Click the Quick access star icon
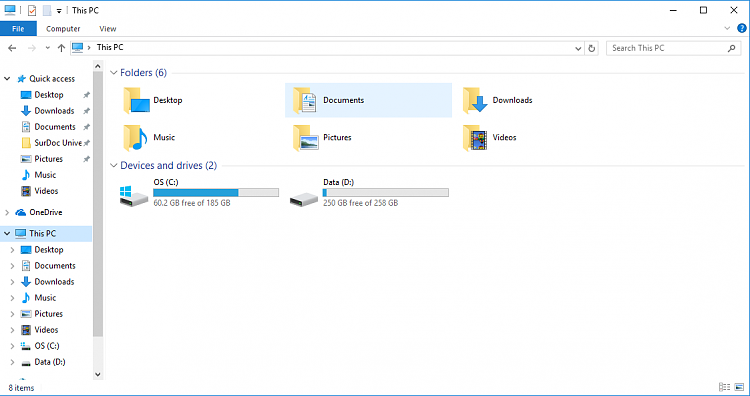The width and height of the screenshot is (750, 396). click(22, 78)
